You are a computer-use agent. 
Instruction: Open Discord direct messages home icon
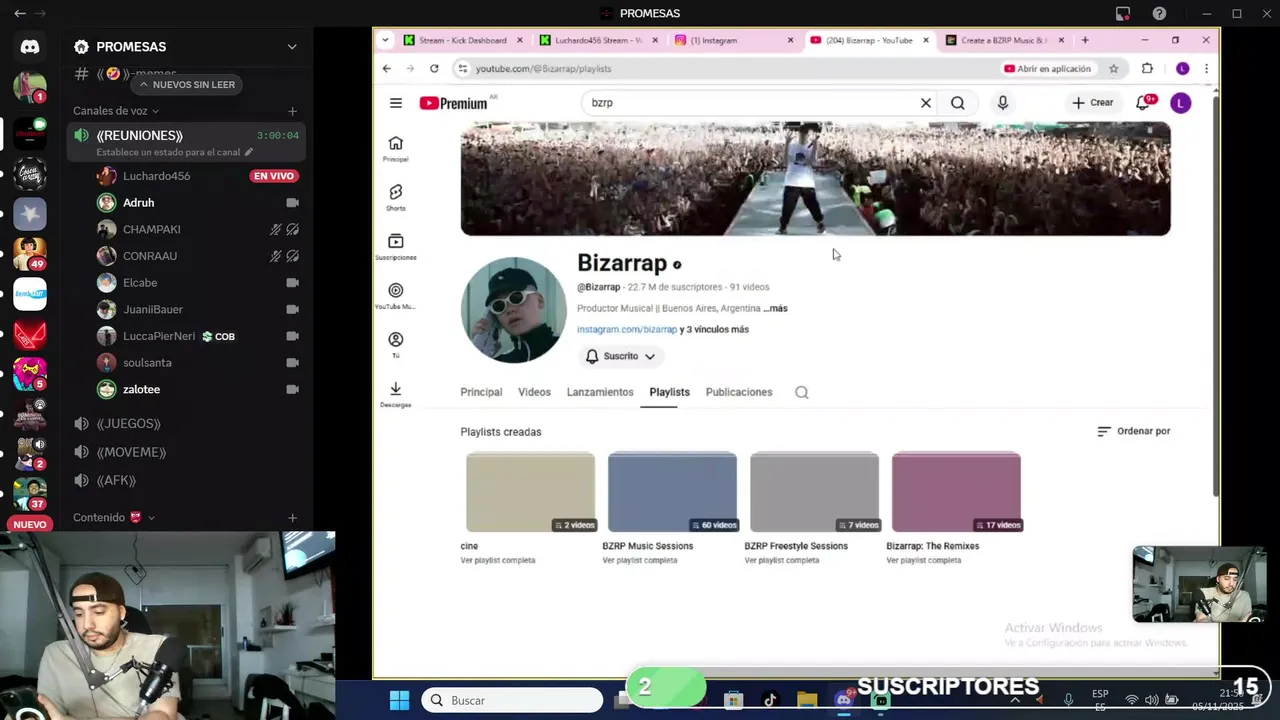coord(30,47)
